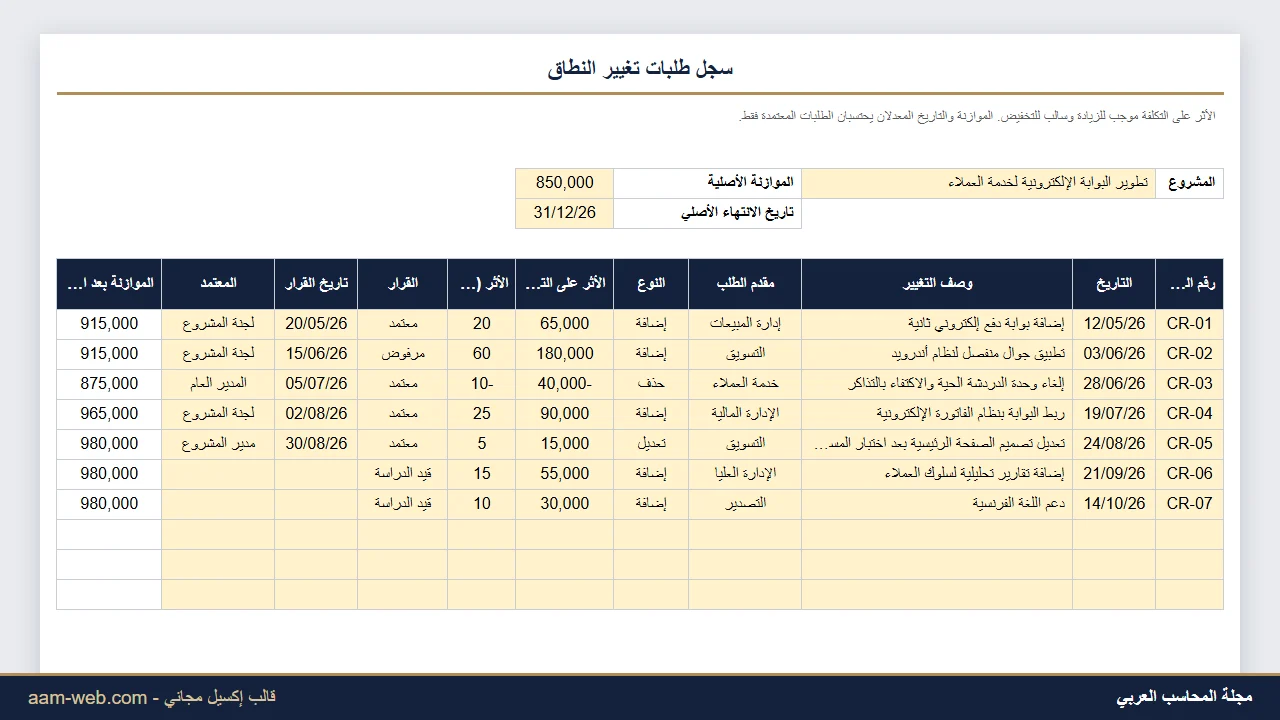Click the approver cell "المدير العام"
This screenshot has width=1280, height=720.
pyautogui.click(x=218, y=384)
